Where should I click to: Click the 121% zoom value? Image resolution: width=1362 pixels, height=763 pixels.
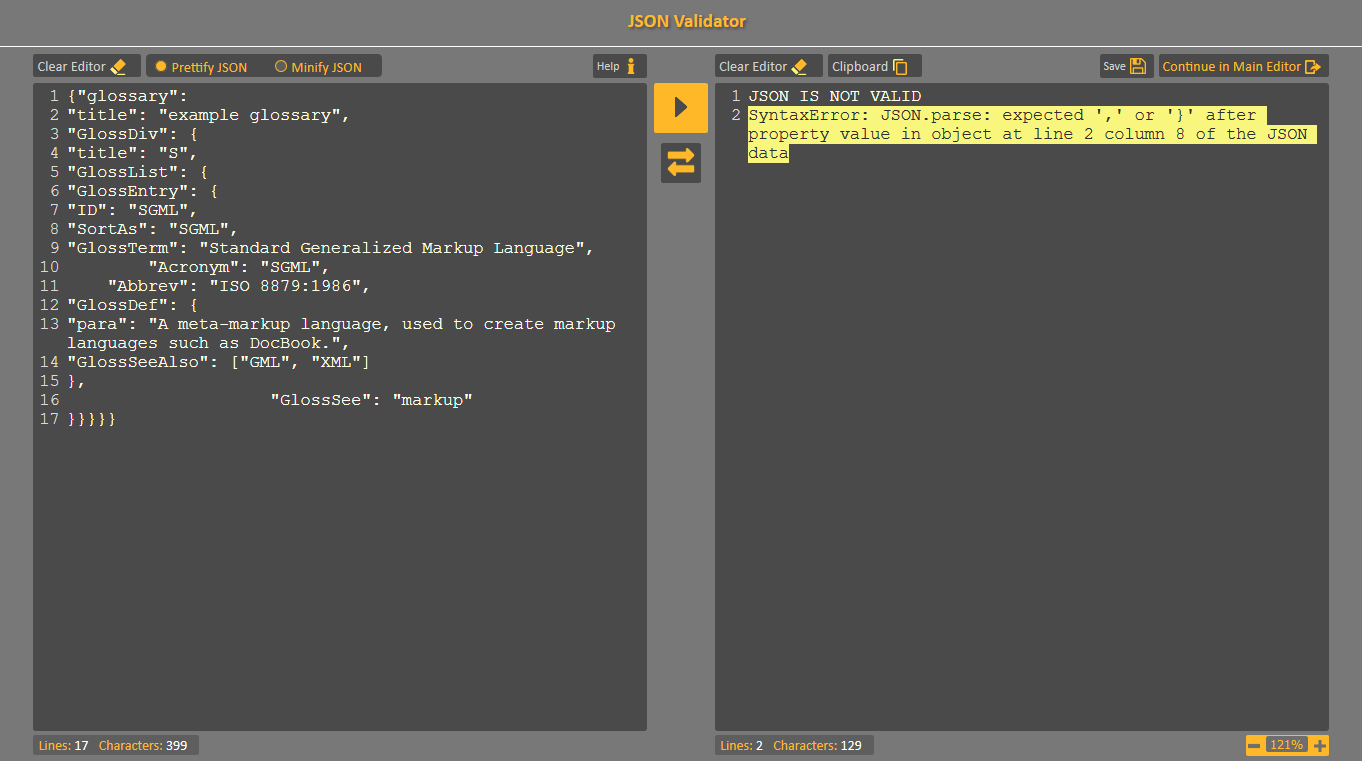point(1287,745)
